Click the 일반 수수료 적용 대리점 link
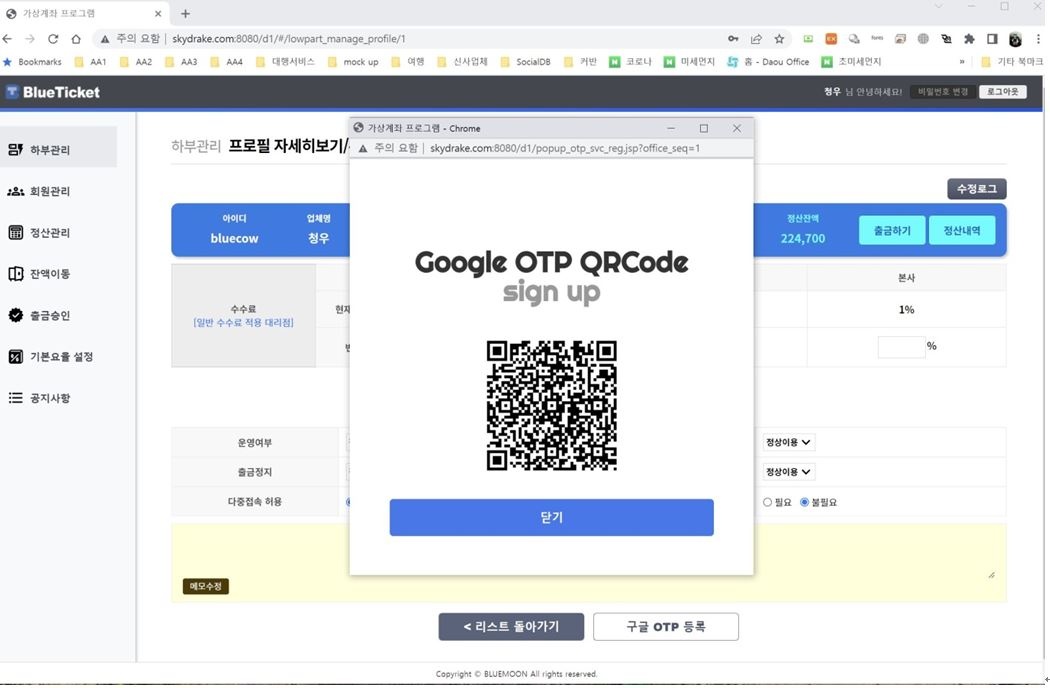This screenshot has width=1050, height=688. point(243,323)
